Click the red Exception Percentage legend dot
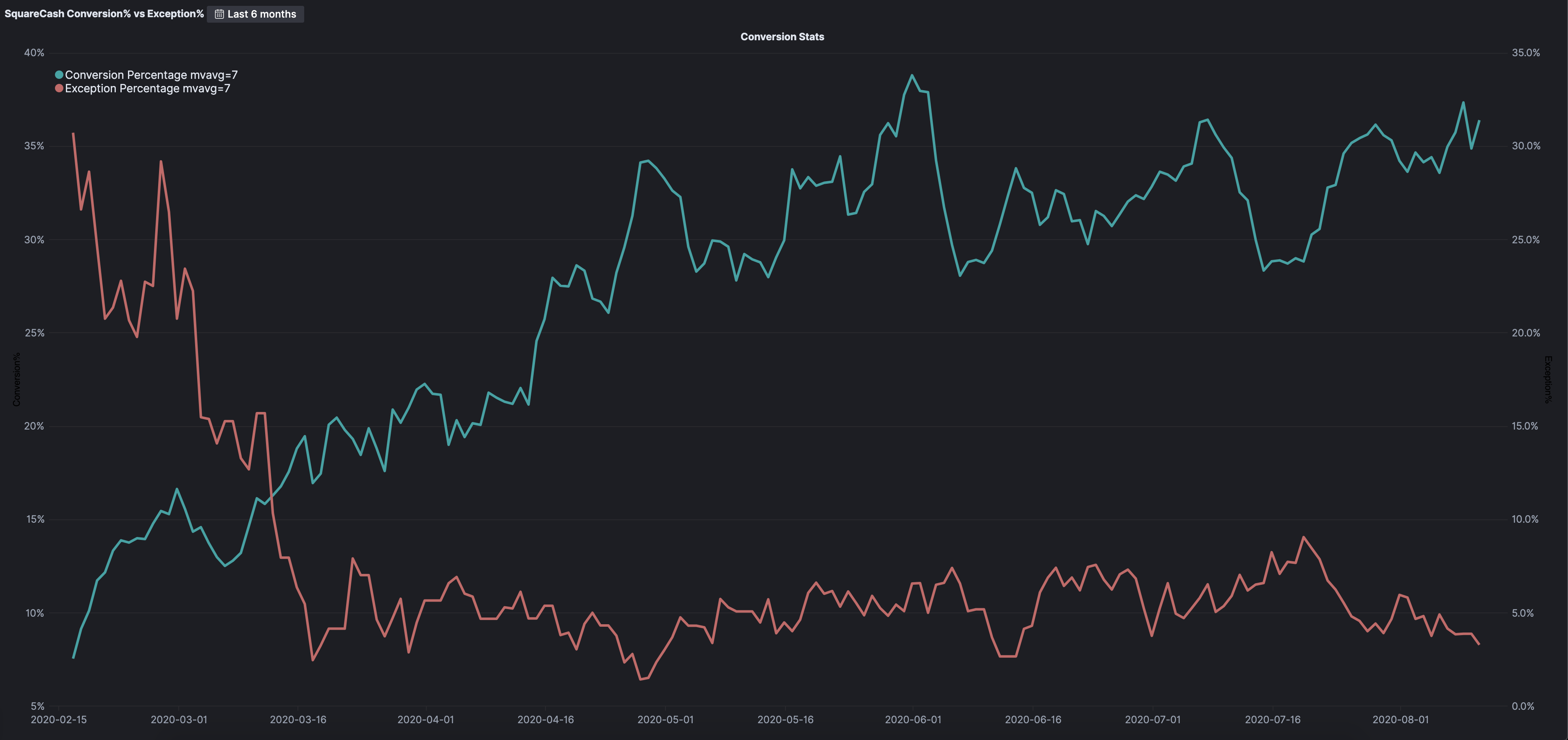The image size is (1568, 740). click(59, 88)
